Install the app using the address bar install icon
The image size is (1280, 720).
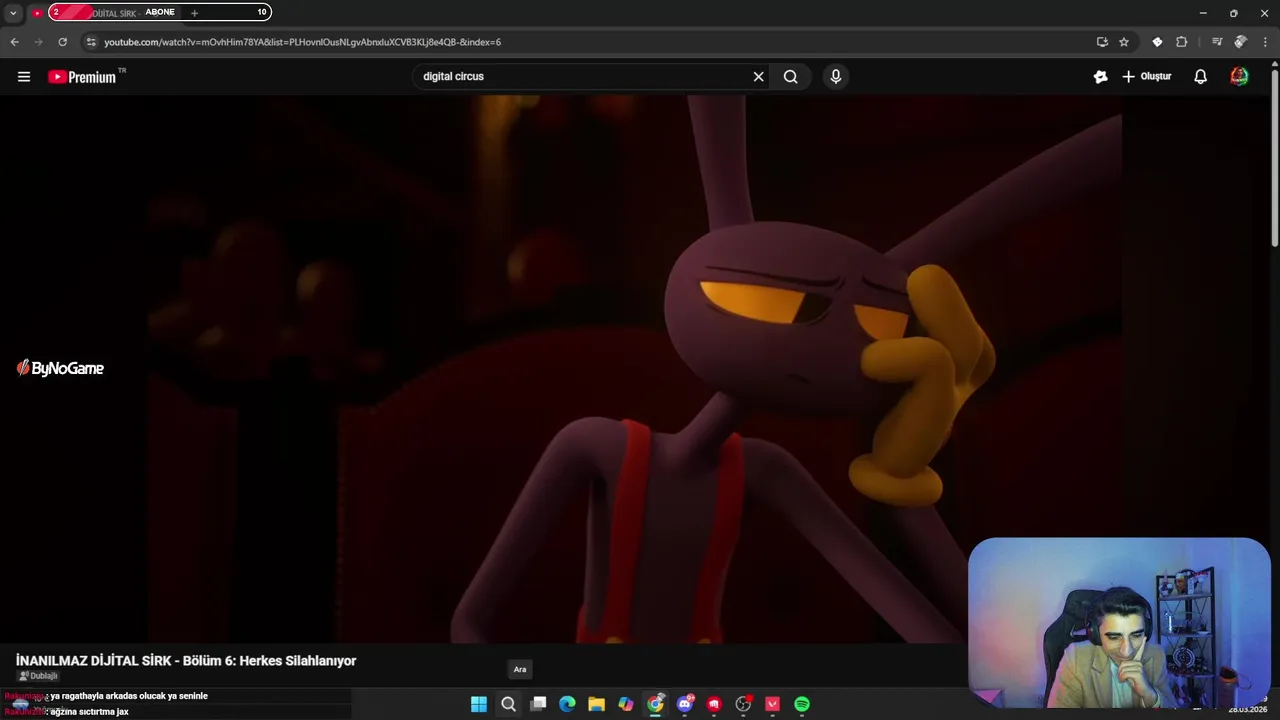coord(1102,42)
